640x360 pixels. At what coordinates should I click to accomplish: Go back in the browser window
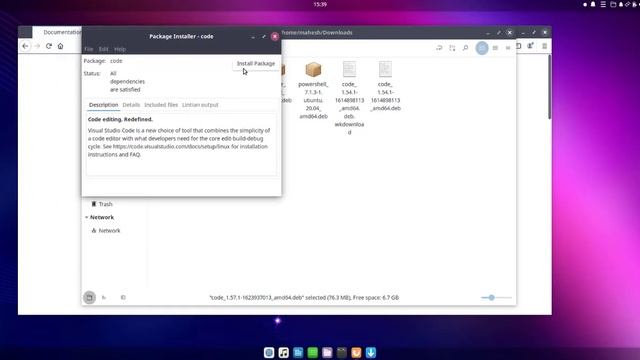pyautogui.click(x=25, y=46)
